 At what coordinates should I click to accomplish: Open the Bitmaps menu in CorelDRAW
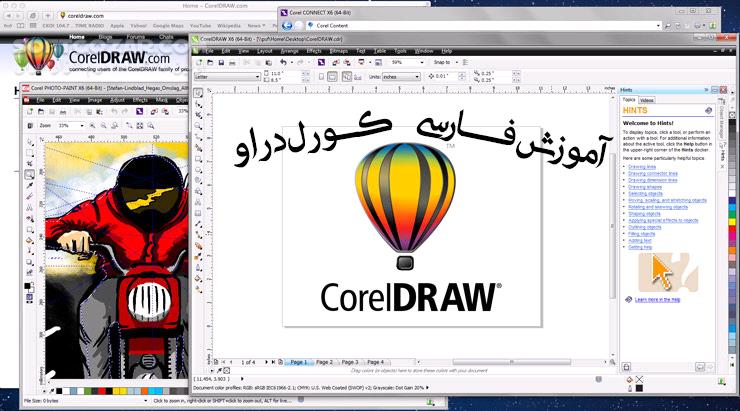click(338, 51)
